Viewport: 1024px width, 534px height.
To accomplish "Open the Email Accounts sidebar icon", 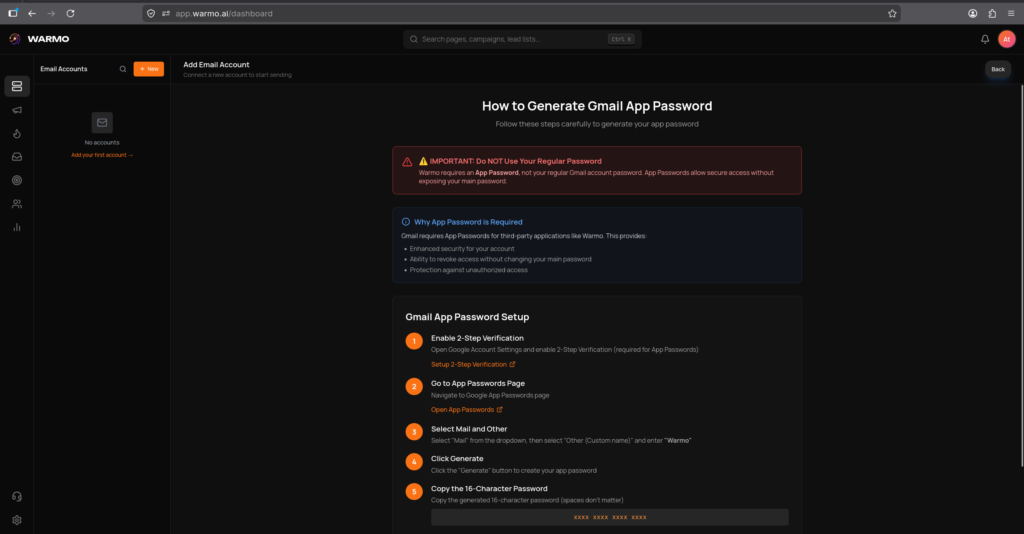I will coord(17,86).
